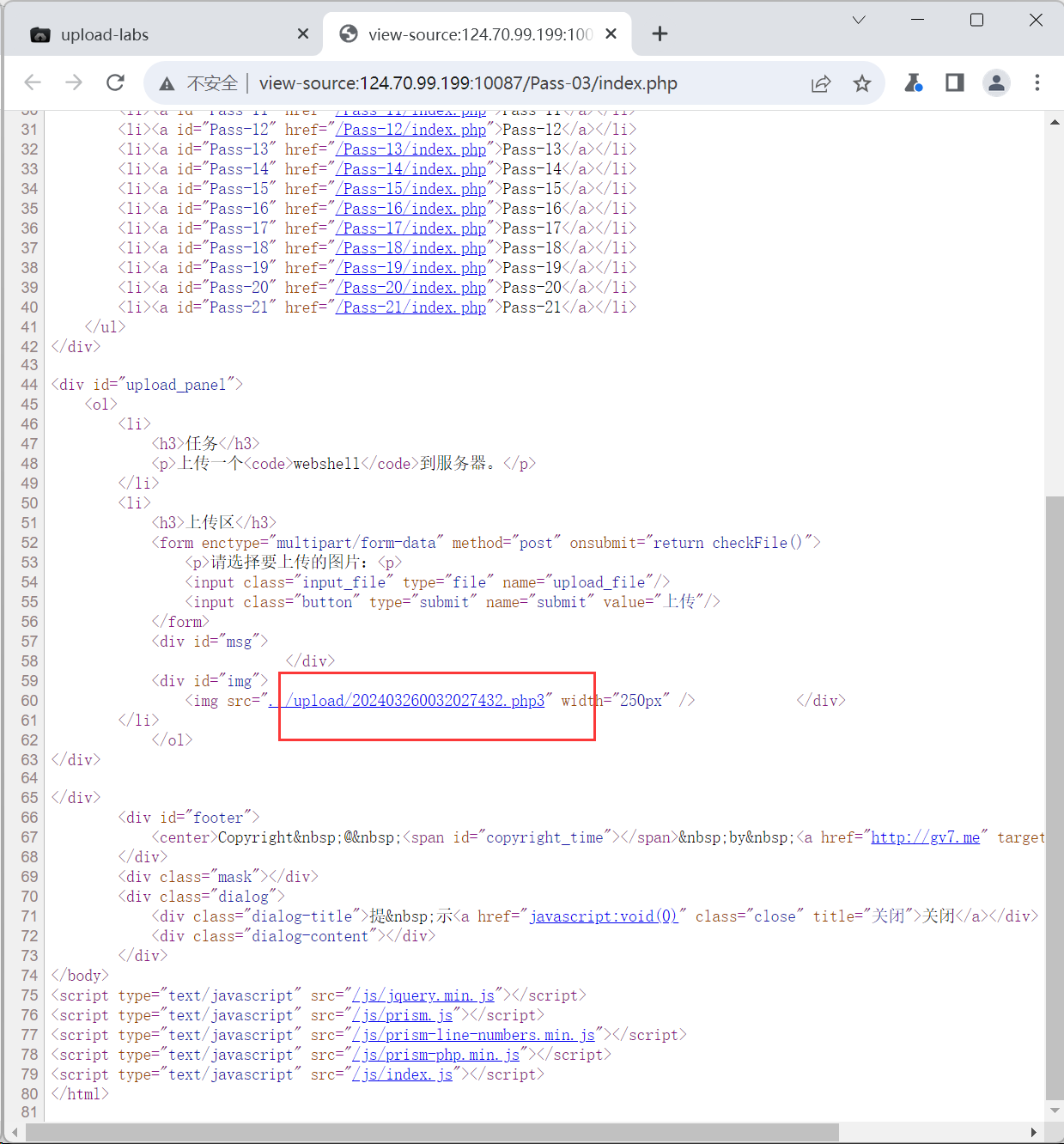This screenshot has height=1144, width=1064.
Task: Open the Chrome Labs flask icon
Action: pos(913,82)
